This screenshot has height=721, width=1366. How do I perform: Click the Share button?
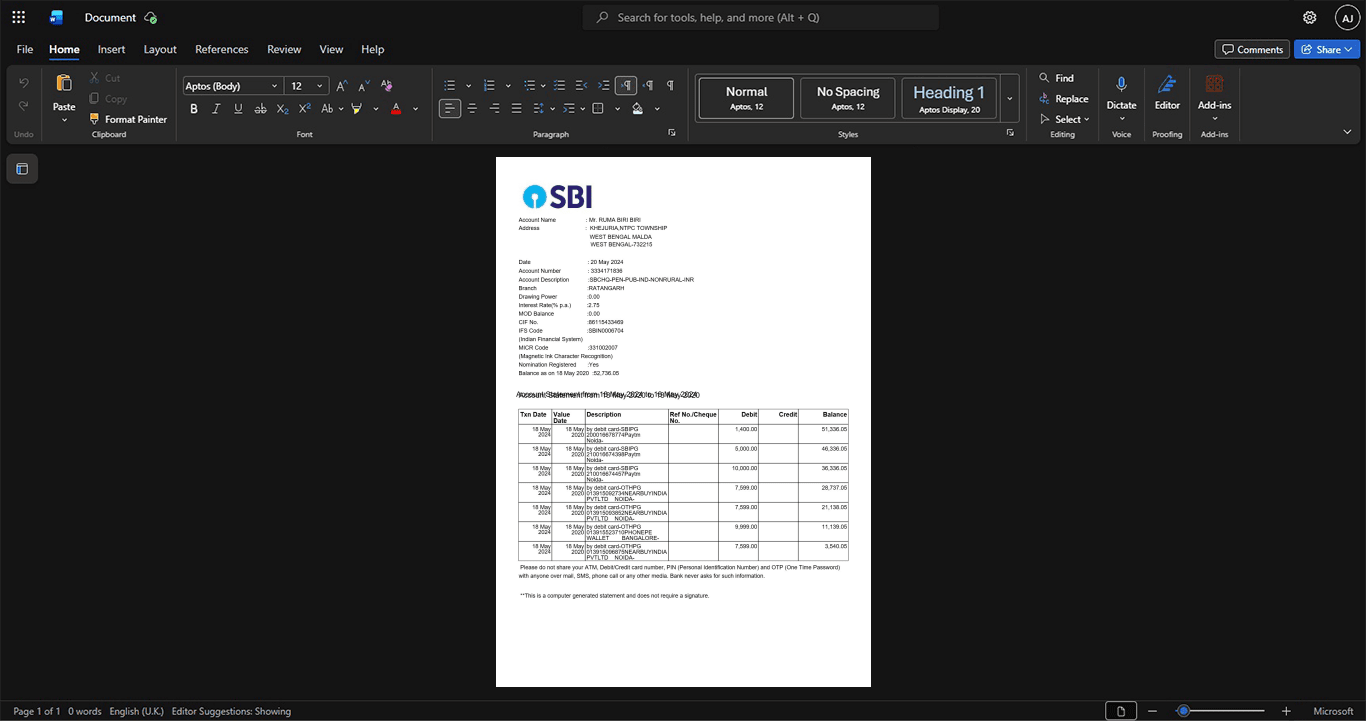pos(1327,49)
